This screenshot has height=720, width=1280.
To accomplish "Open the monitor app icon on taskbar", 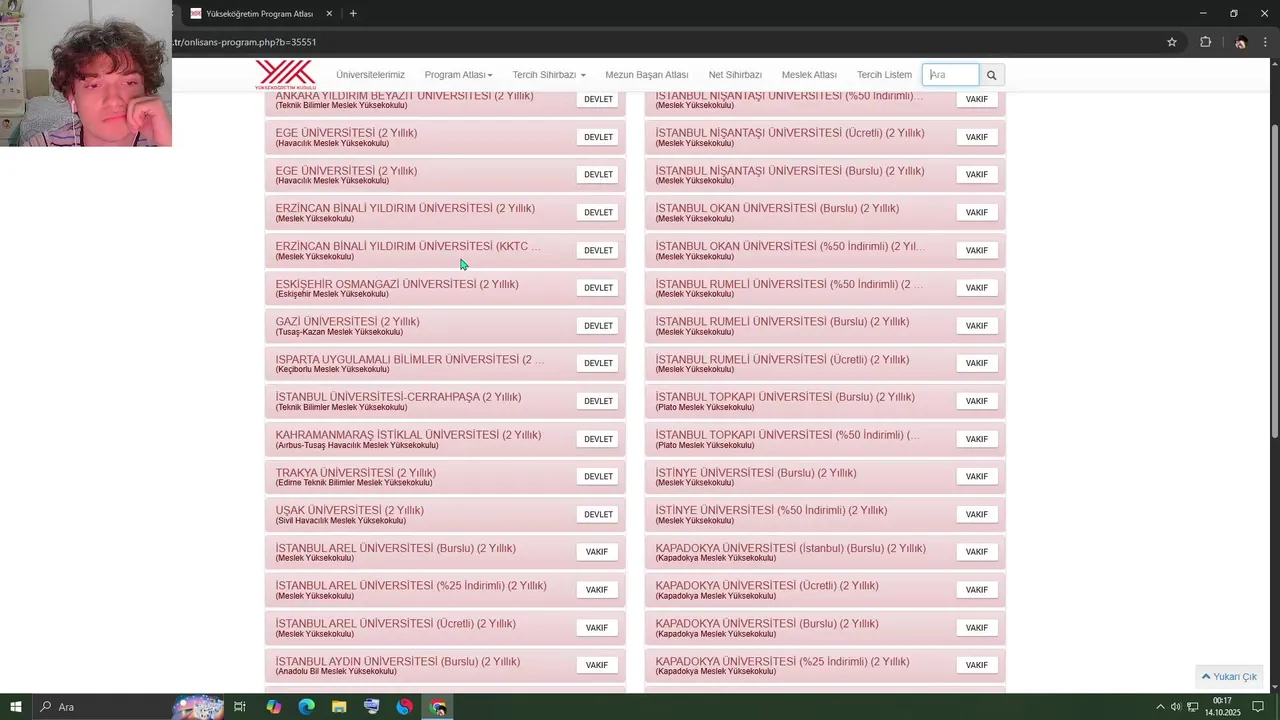I will [371, 707].
